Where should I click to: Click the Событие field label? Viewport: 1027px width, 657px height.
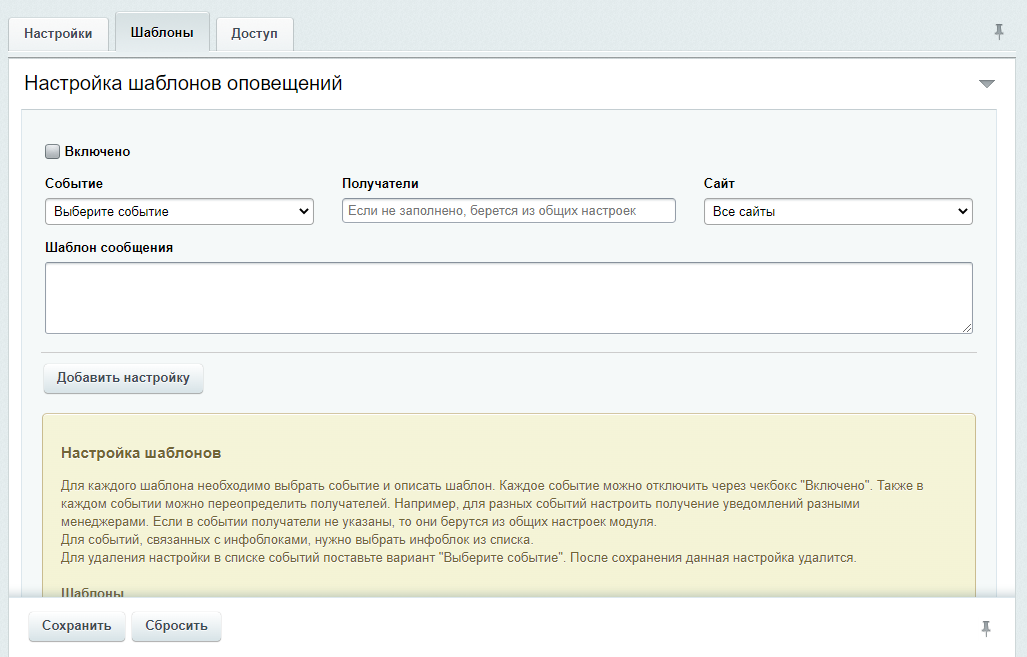(74, 184)
